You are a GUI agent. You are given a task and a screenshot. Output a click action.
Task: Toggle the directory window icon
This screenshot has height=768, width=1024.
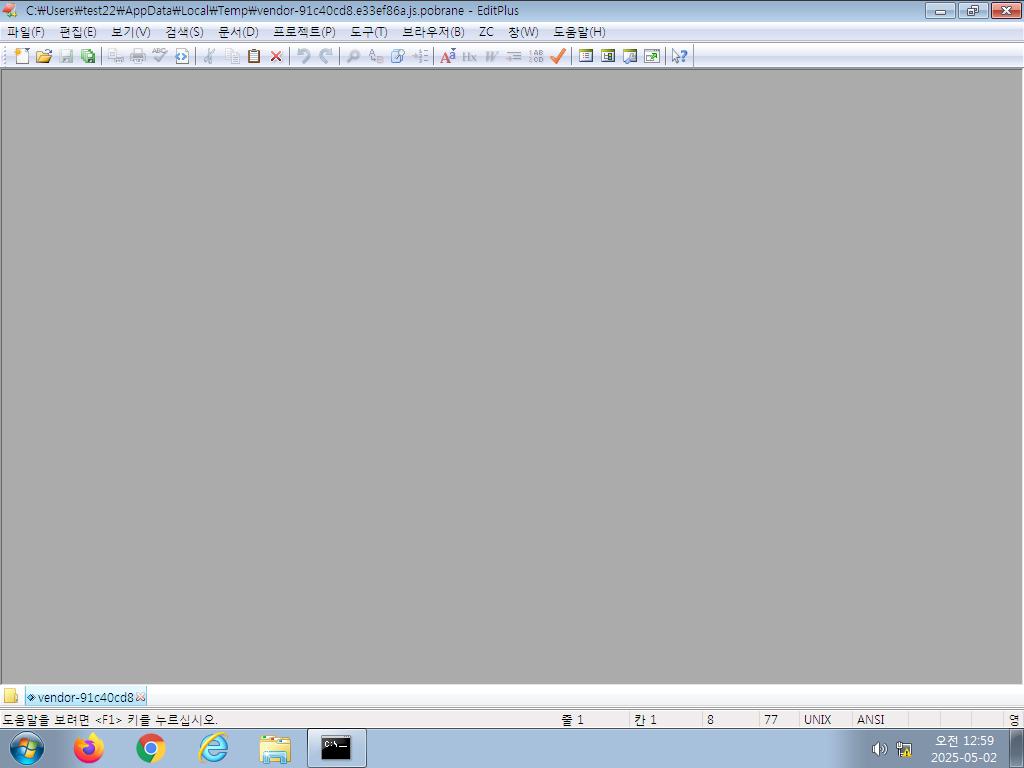586,56
